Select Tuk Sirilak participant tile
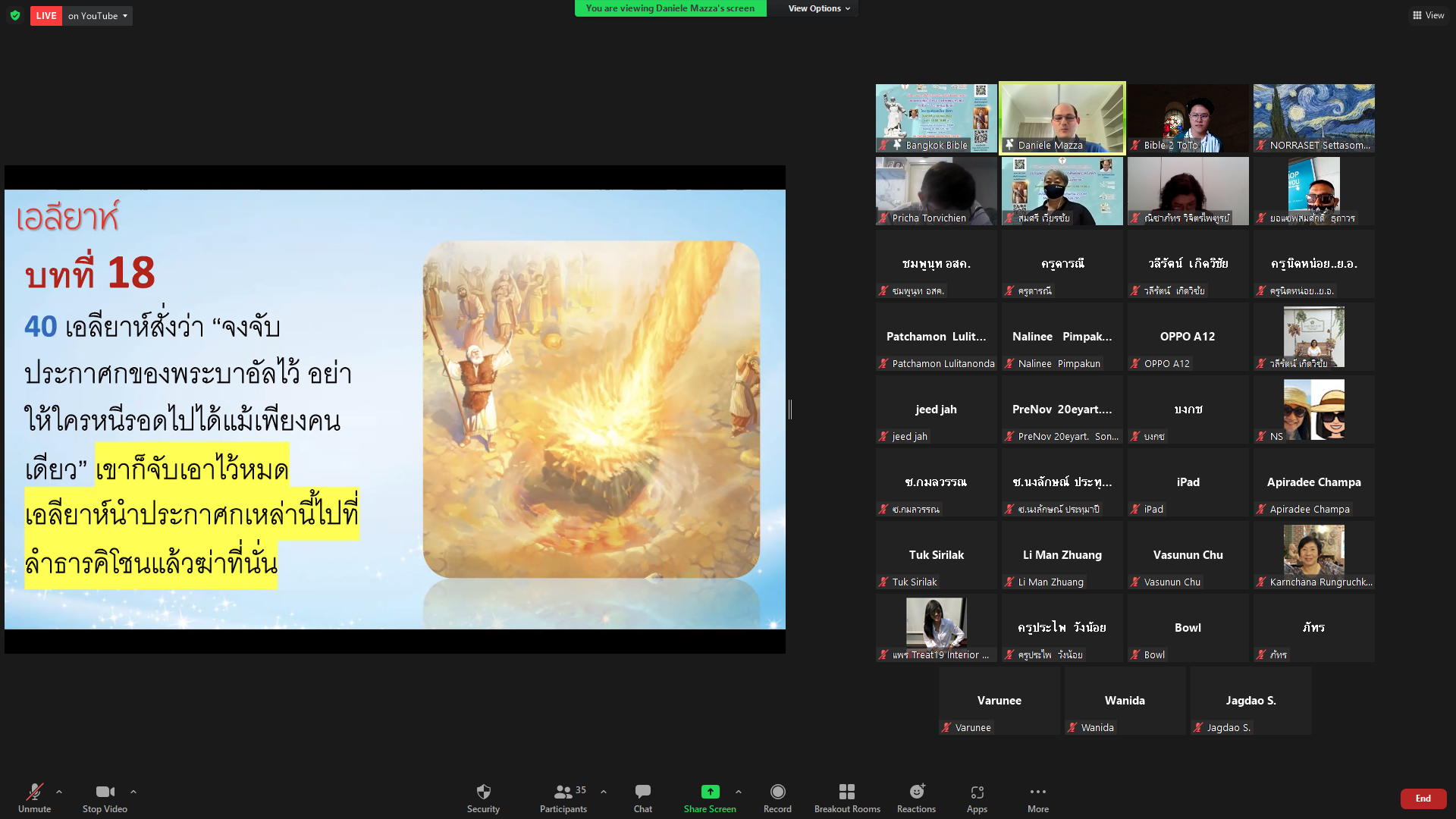The image size is (1456, 819). [x=936, y=554]
